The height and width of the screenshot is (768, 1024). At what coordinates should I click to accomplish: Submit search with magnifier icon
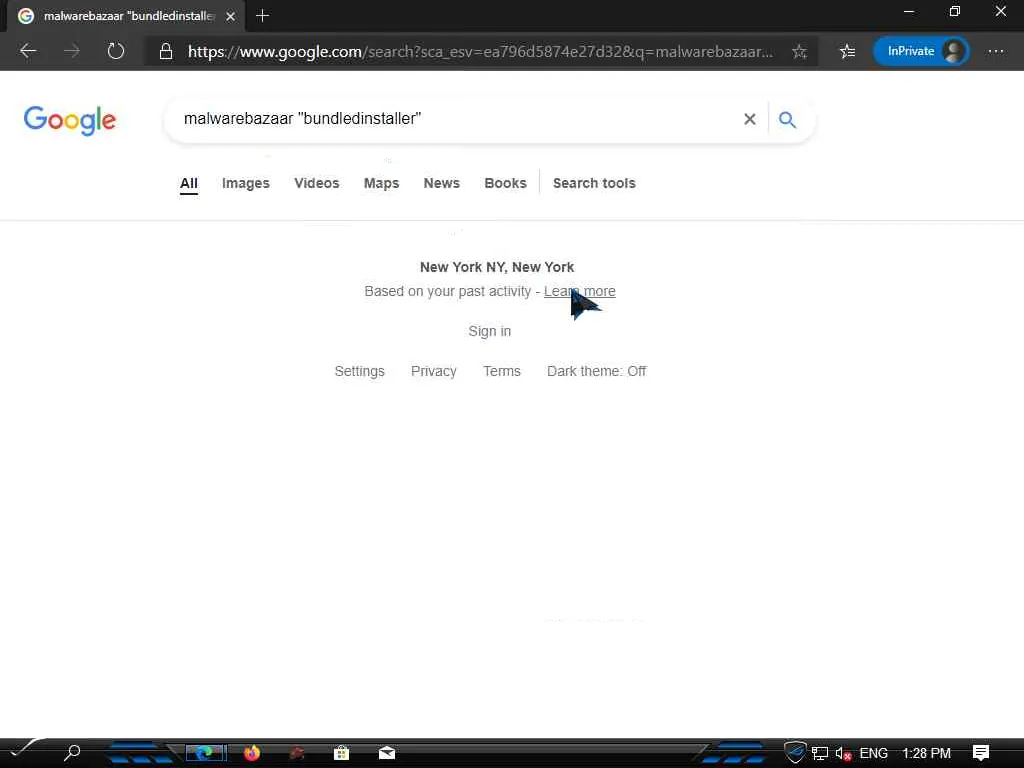click(x=788, y=120)
